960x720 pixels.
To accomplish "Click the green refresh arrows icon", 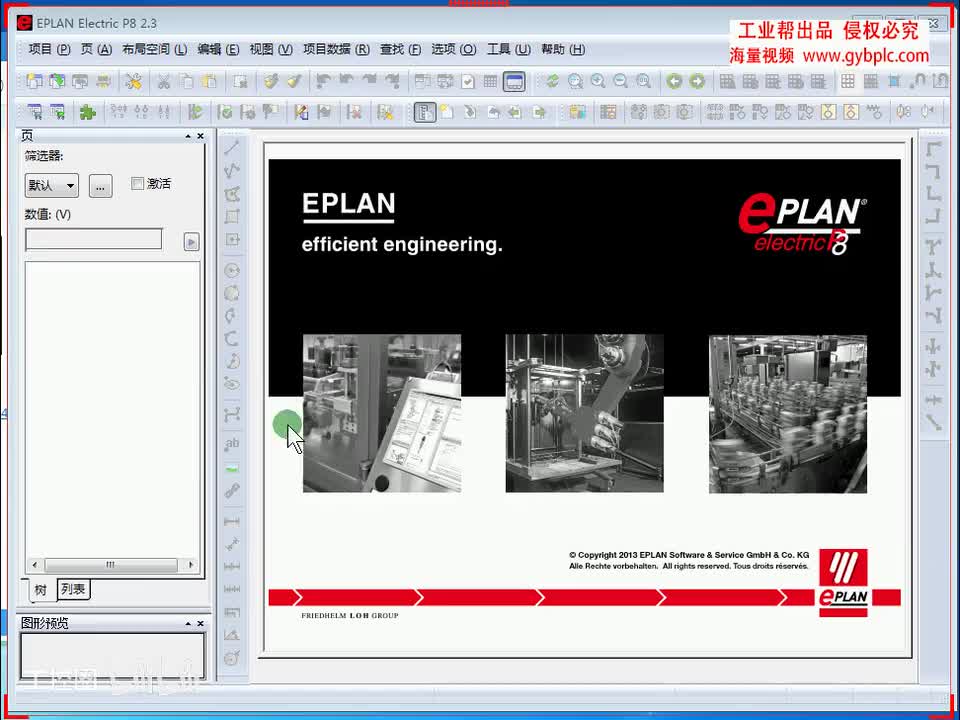I will point(552,81).
